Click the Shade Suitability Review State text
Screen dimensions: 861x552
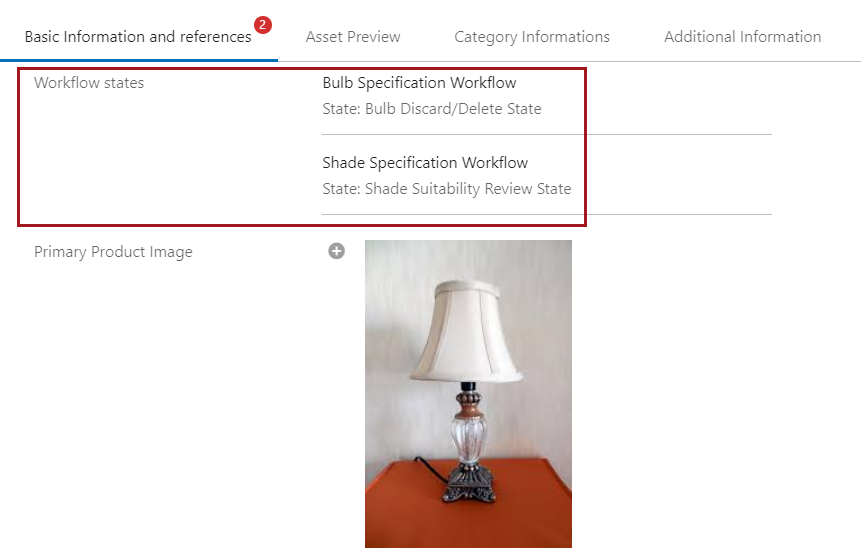pos(468,189)
